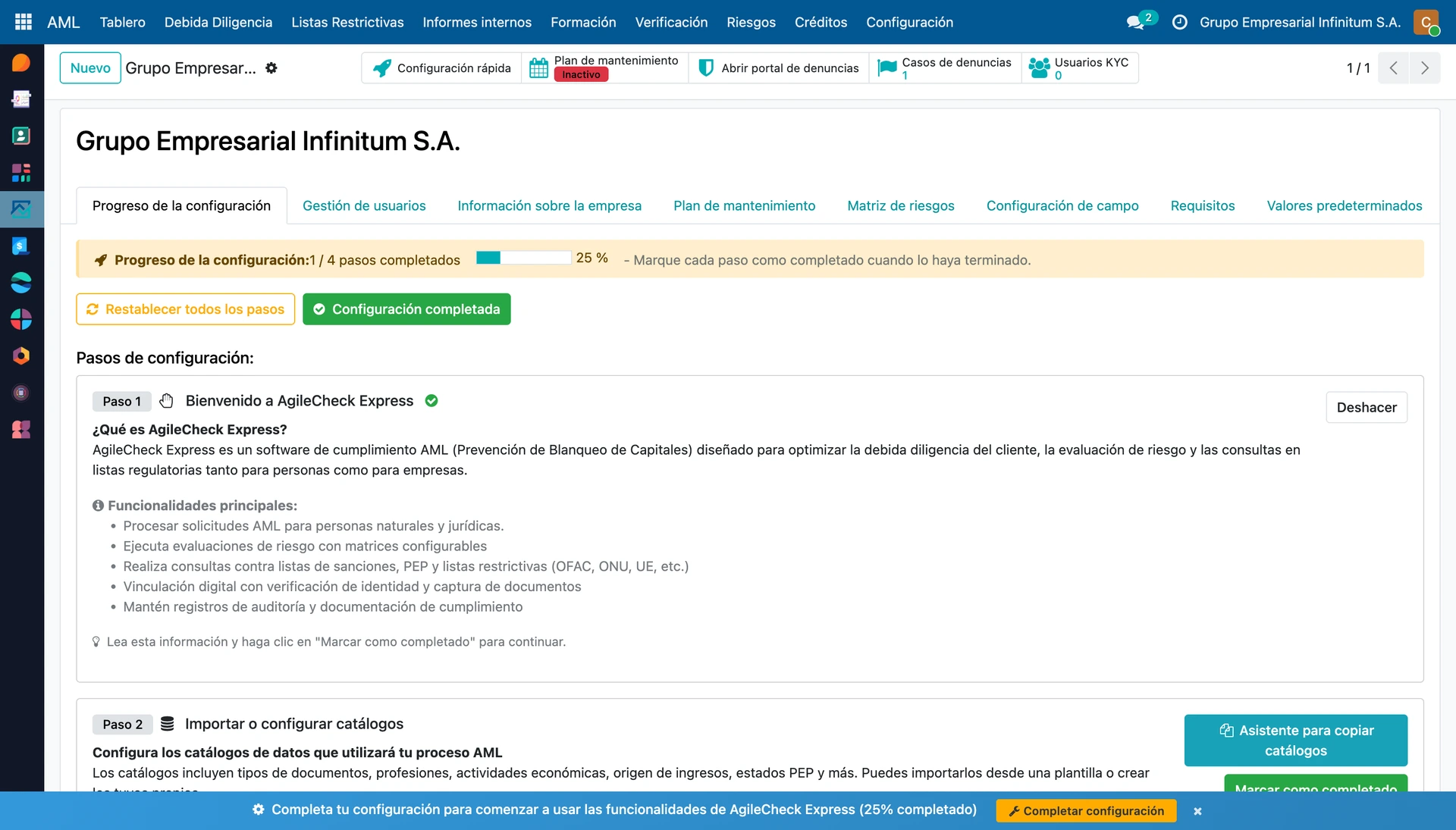Click Abrir portal de denuncias
The height and width of the screenshot is (830, 1456).
point(779,68)
